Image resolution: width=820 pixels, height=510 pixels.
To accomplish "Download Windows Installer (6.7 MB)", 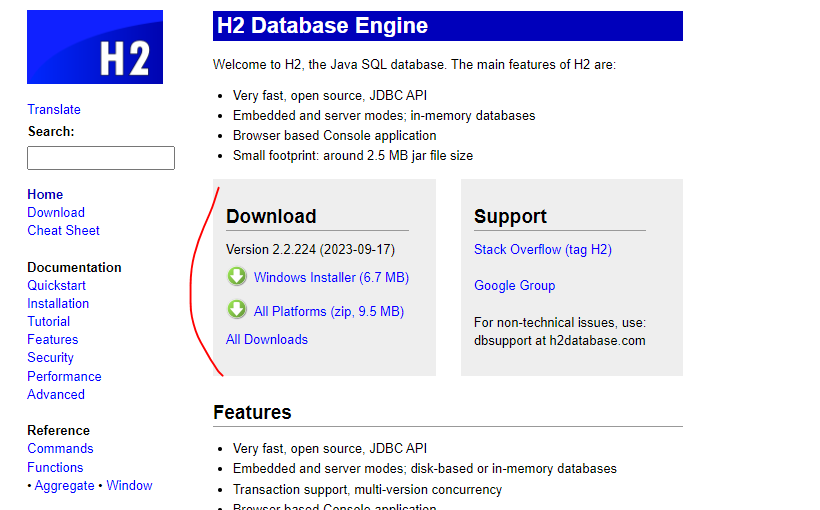I will (331, 277).
